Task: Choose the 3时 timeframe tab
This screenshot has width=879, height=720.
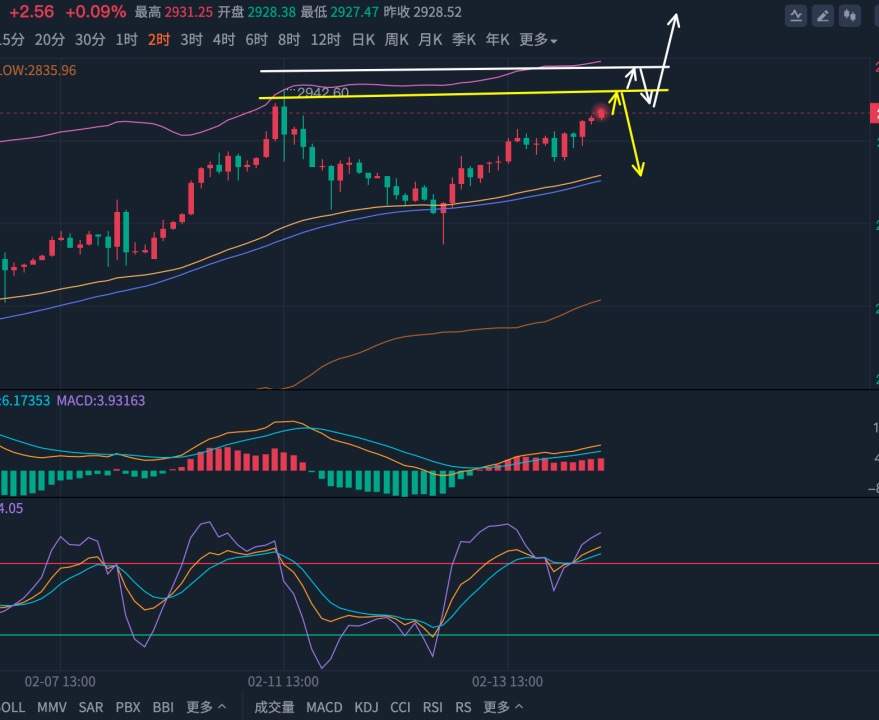Action: [191, 40]
